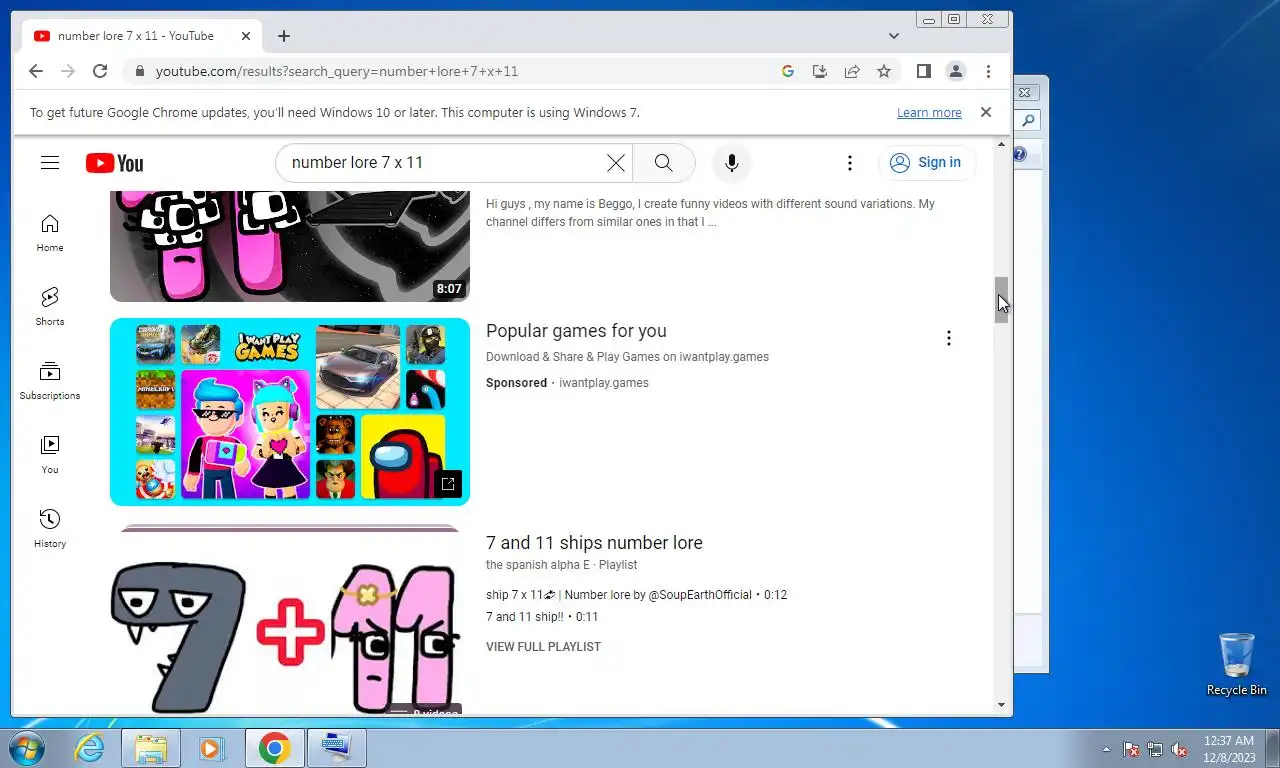Open History in the sidebar

coord(50,529)
